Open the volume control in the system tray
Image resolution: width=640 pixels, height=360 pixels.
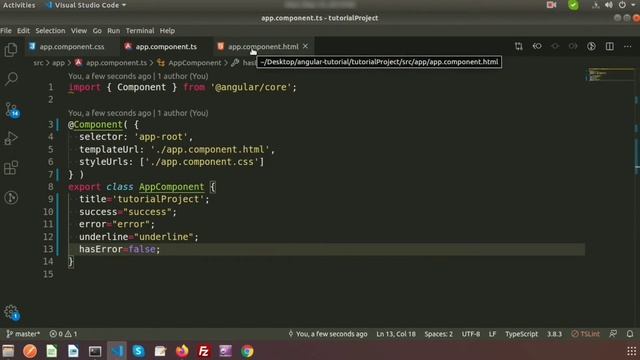coord(609,5)
